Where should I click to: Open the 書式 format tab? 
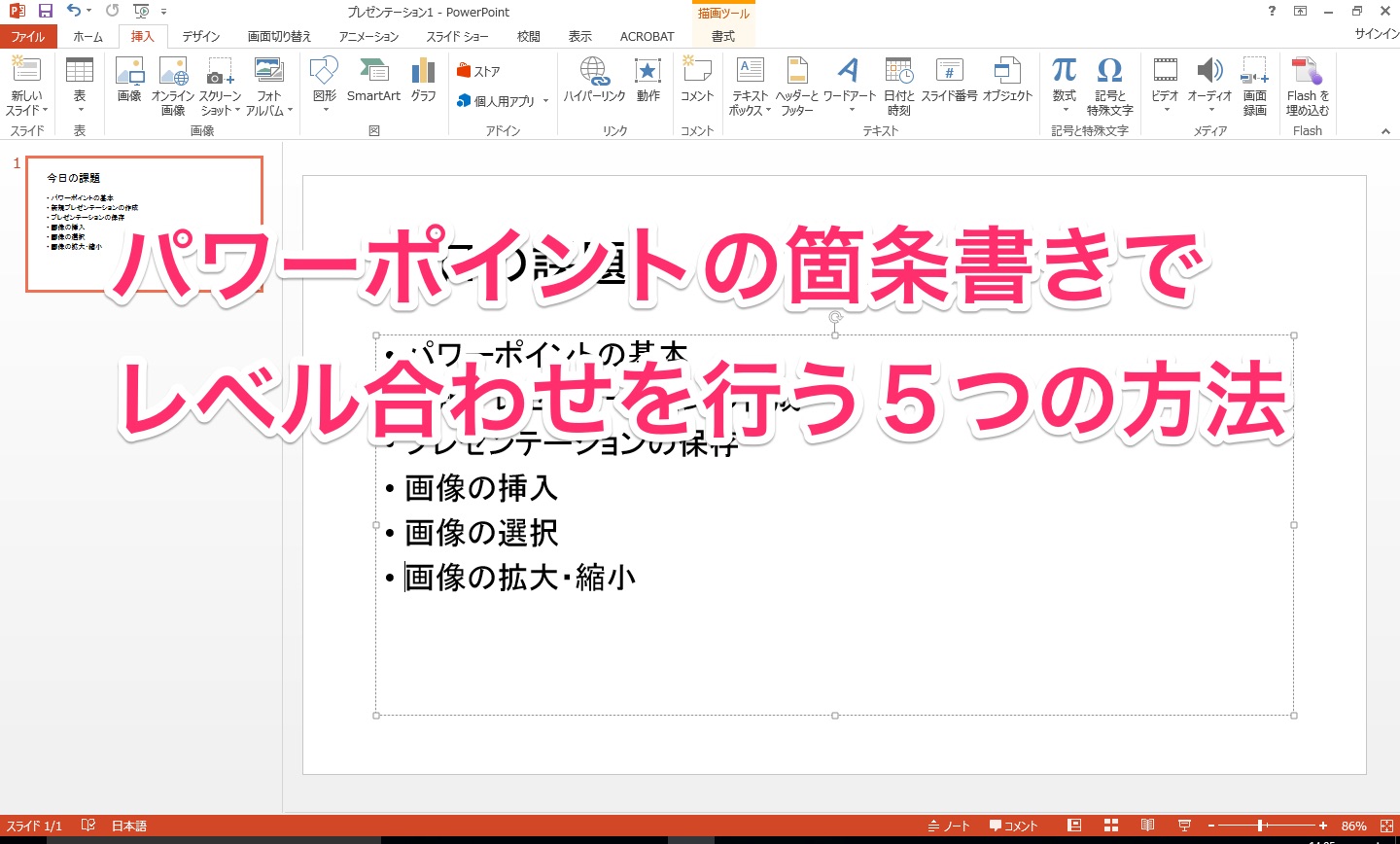point(723,36)
